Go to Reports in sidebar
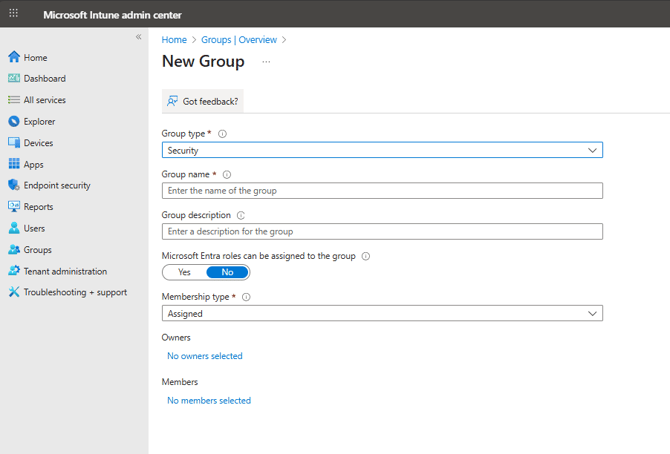Image resolution: width=670 pixels, height=454 pixels. pyautogui.click(x=38, y=207)
